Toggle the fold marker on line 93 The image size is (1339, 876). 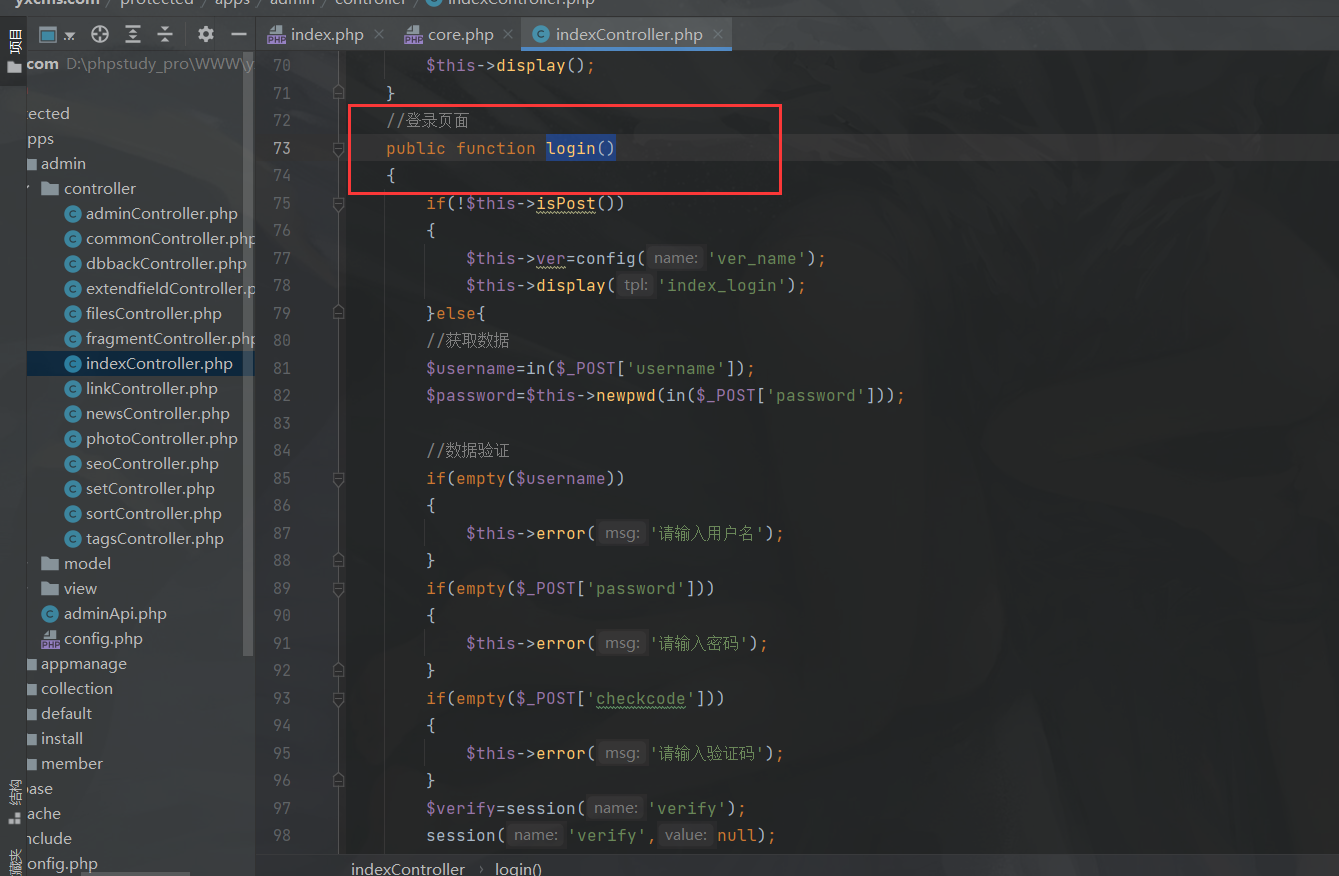pyautogui.click(x=338, y=698)
